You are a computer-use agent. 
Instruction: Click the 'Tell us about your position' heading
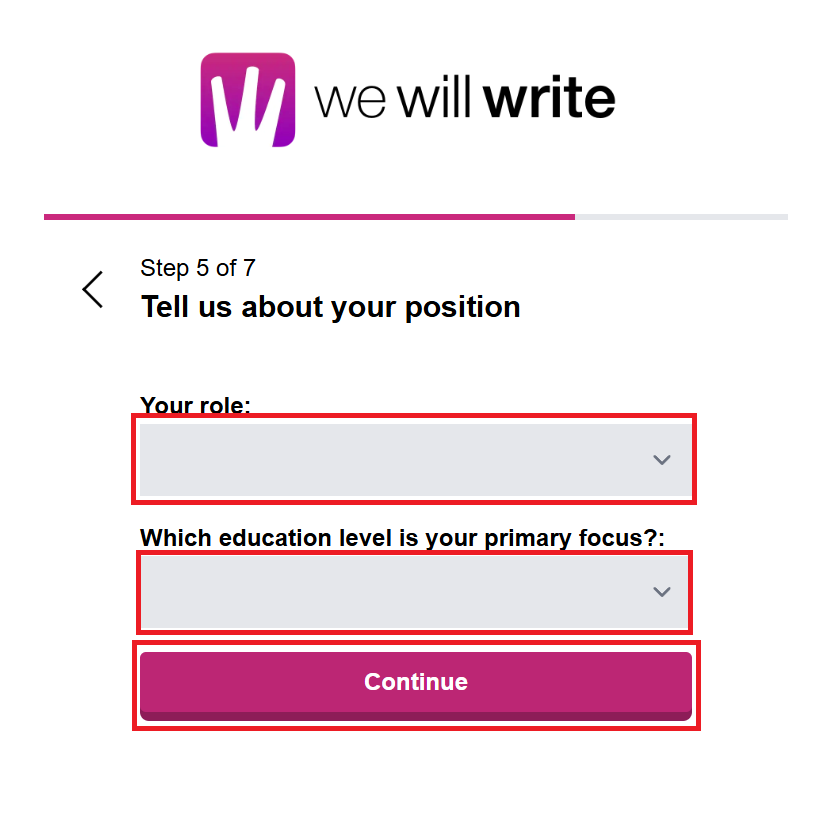coord(330,307)
